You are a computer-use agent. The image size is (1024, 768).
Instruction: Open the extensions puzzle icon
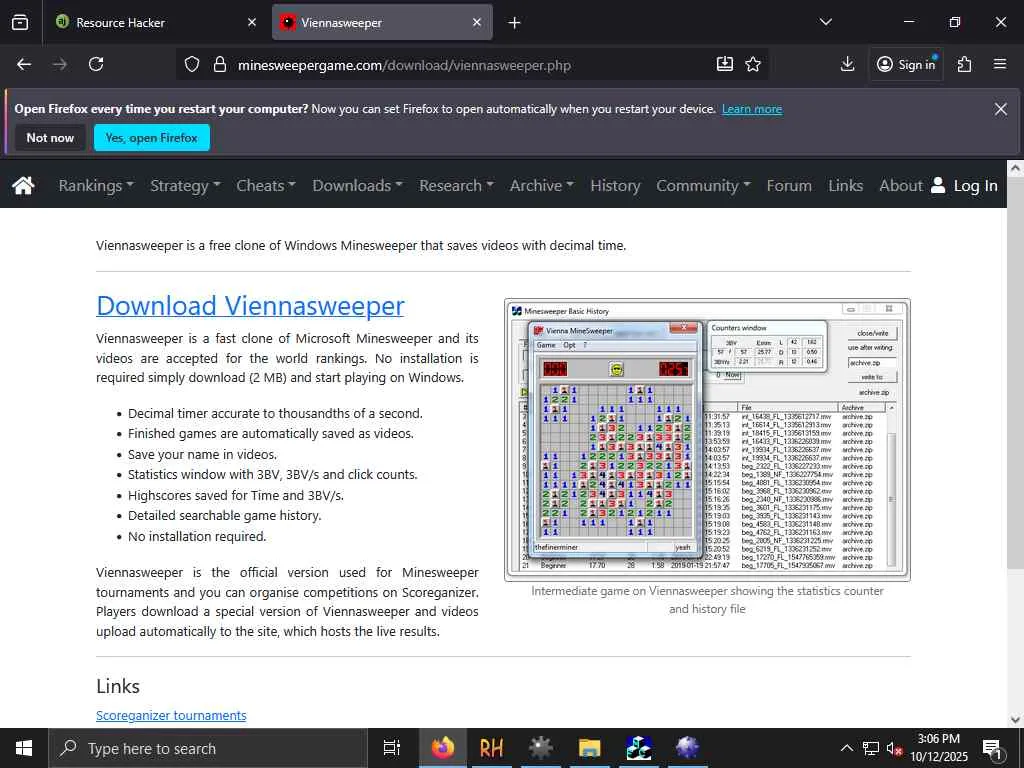tap(964, 64)
